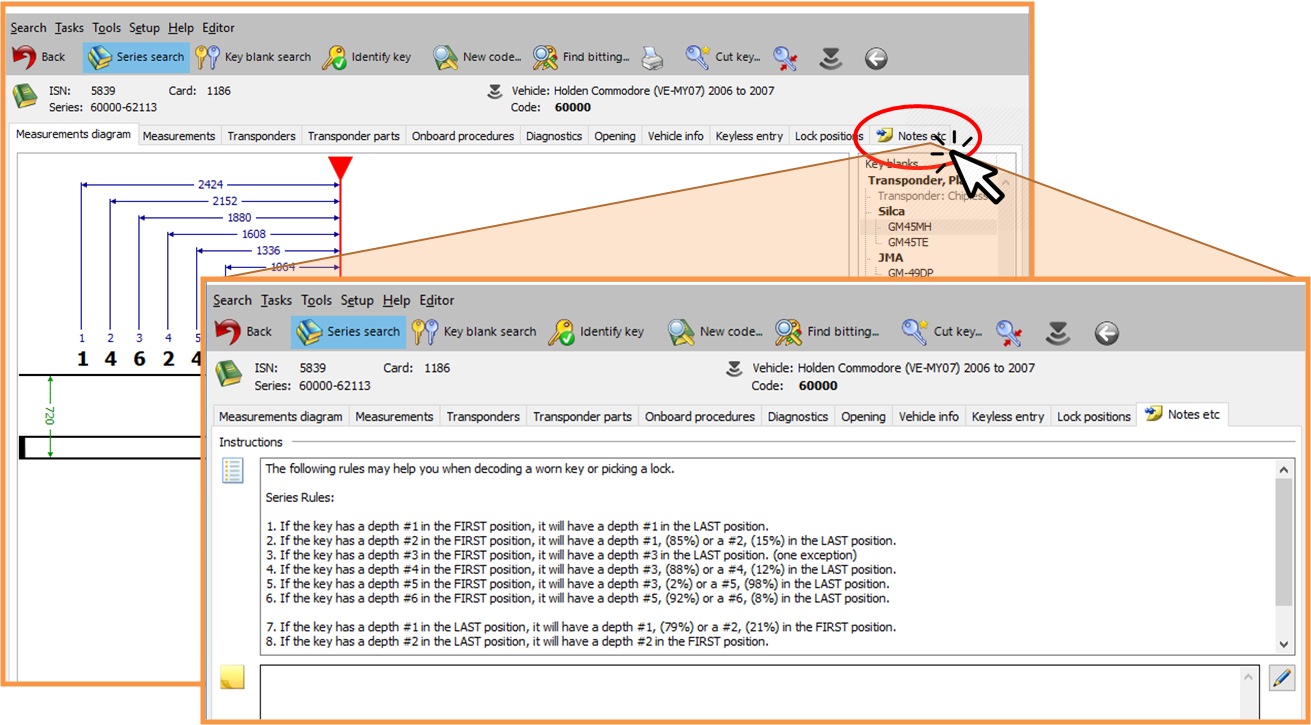Image resolution: width=1311 pixels, height=725 pixels.
Task: Click Instructions list icon in front window
Action: [x=232, y=470]
